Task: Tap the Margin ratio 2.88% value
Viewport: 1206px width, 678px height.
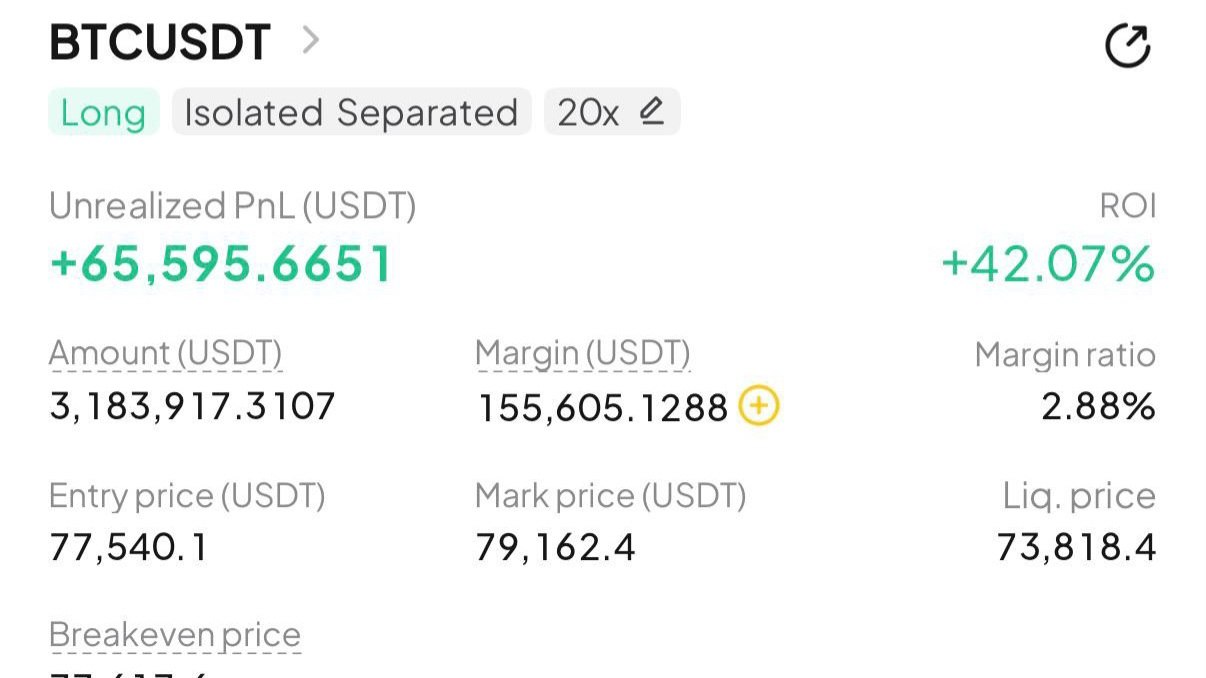Action: pos(1098,407)
